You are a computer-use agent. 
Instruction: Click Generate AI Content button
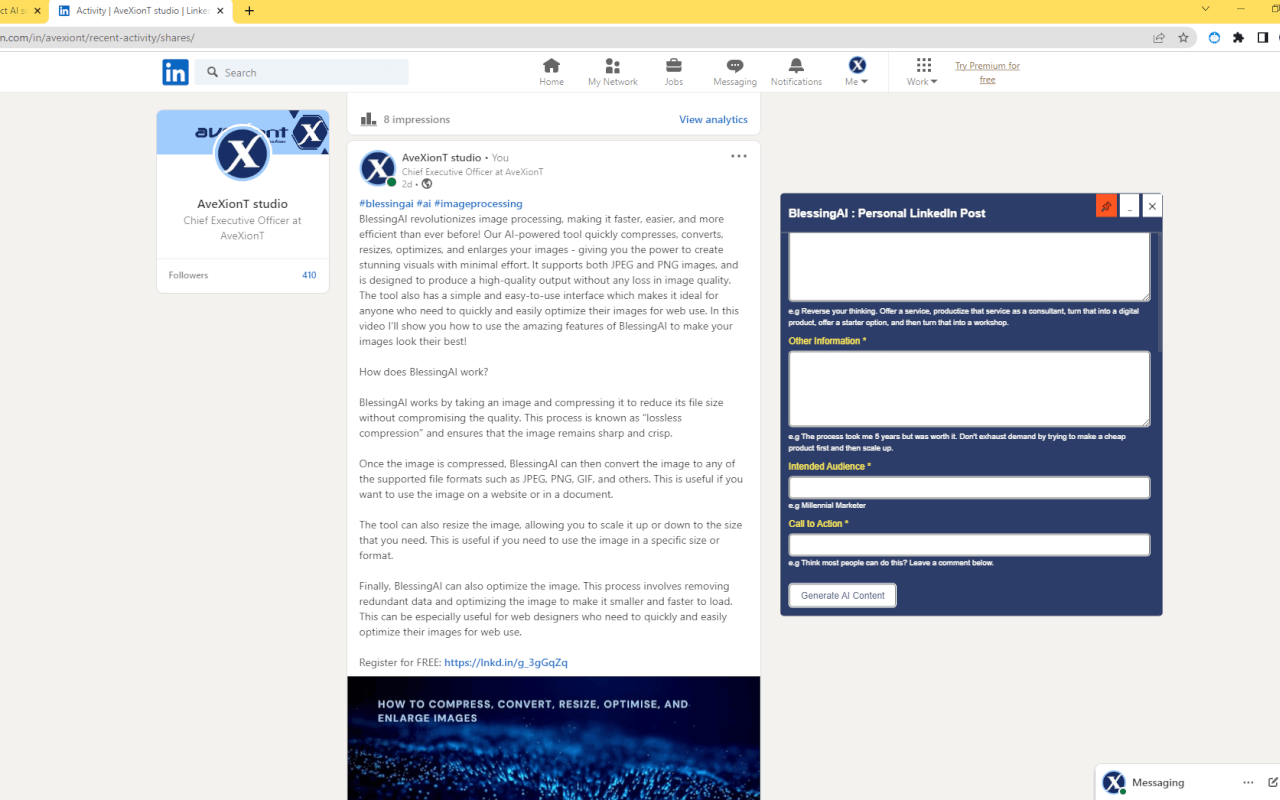842,596
